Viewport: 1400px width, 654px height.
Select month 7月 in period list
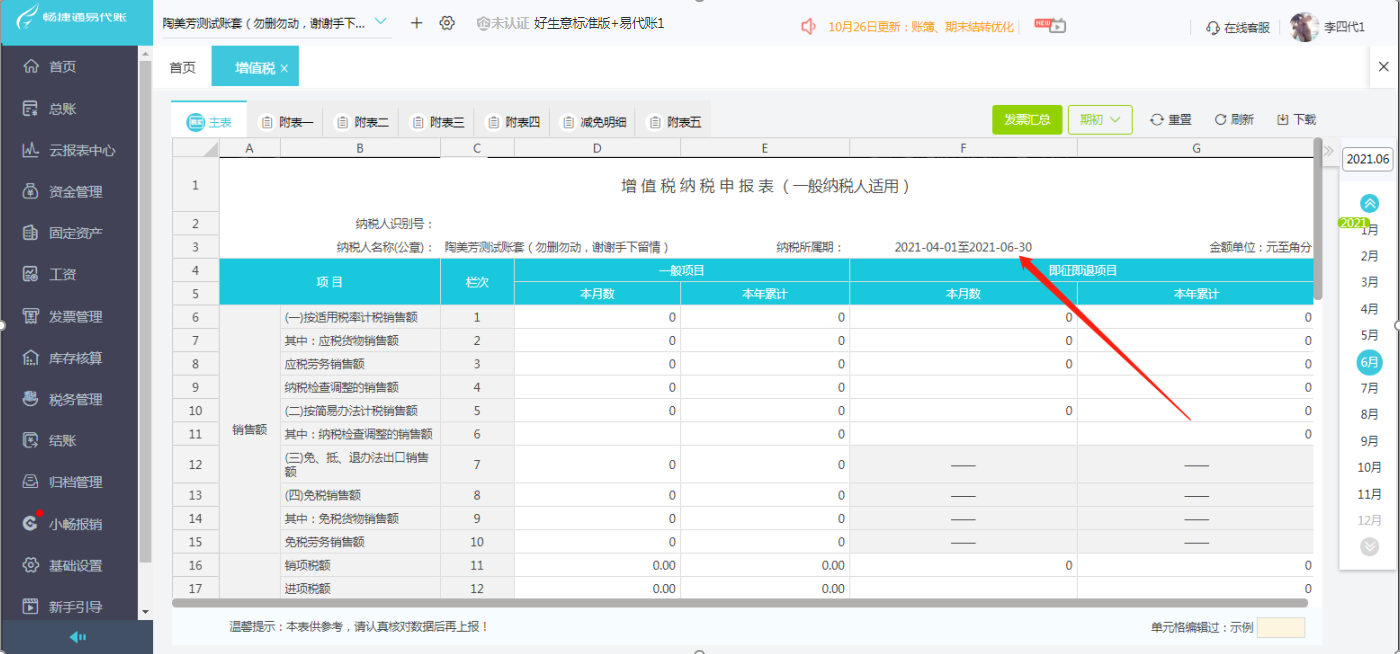pyautogui.click(x=1370, y=388)
